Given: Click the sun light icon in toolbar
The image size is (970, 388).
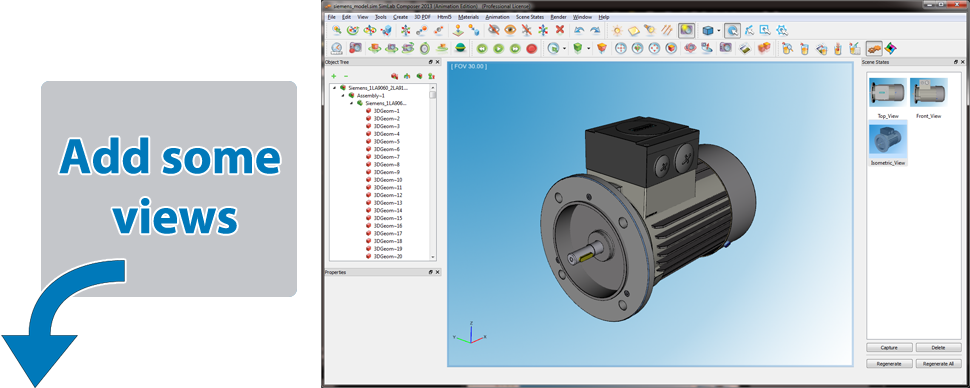Looking at the screenshot, I should pyautogui.click(x=617, y=30).
